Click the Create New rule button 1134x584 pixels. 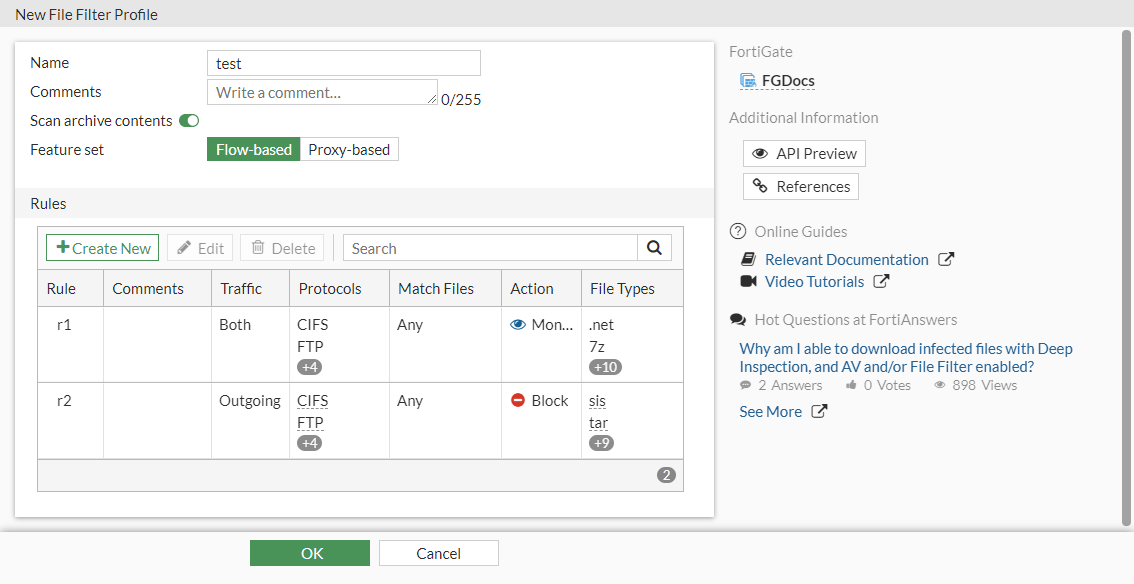(x=103, y=248)
